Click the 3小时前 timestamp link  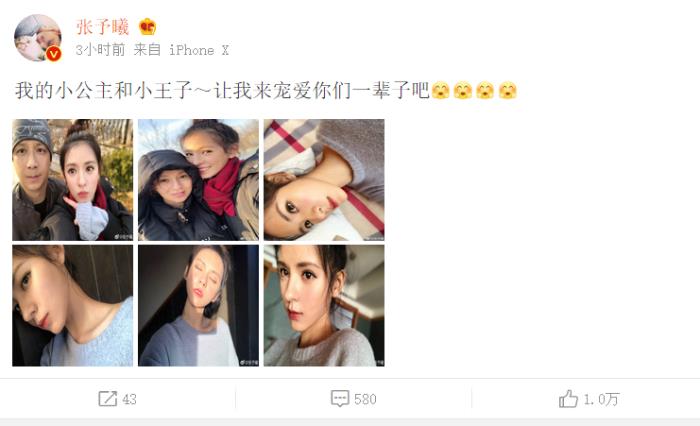(100, 50)
